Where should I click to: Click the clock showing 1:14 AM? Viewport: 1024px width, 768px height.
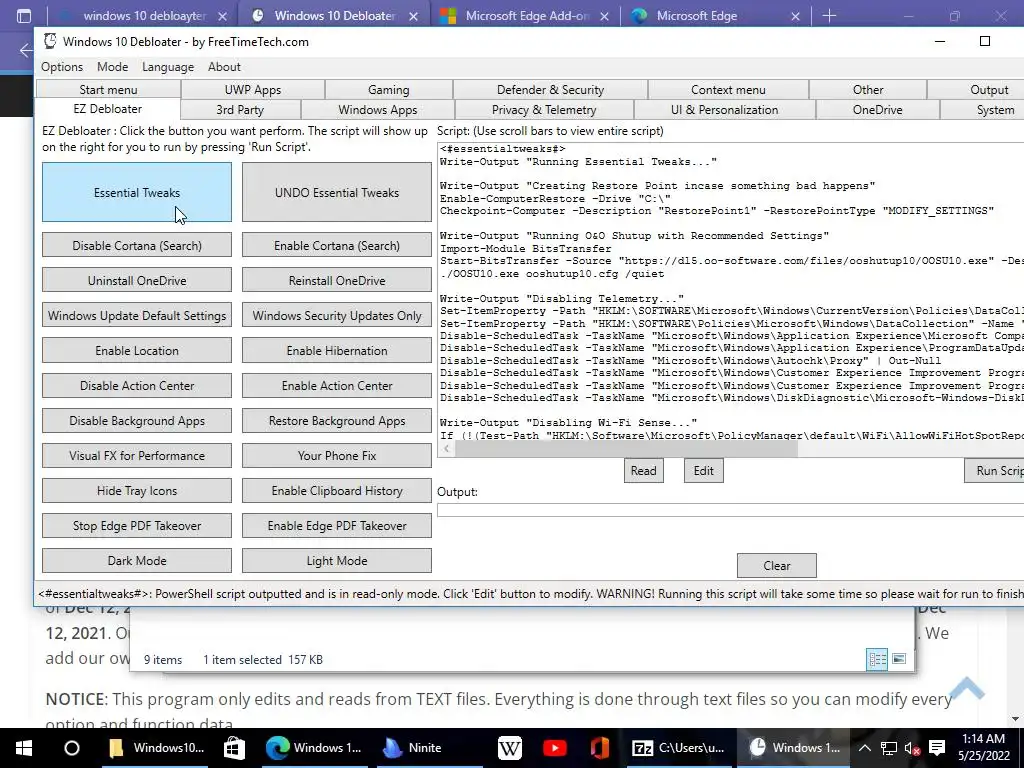[983, 739]
